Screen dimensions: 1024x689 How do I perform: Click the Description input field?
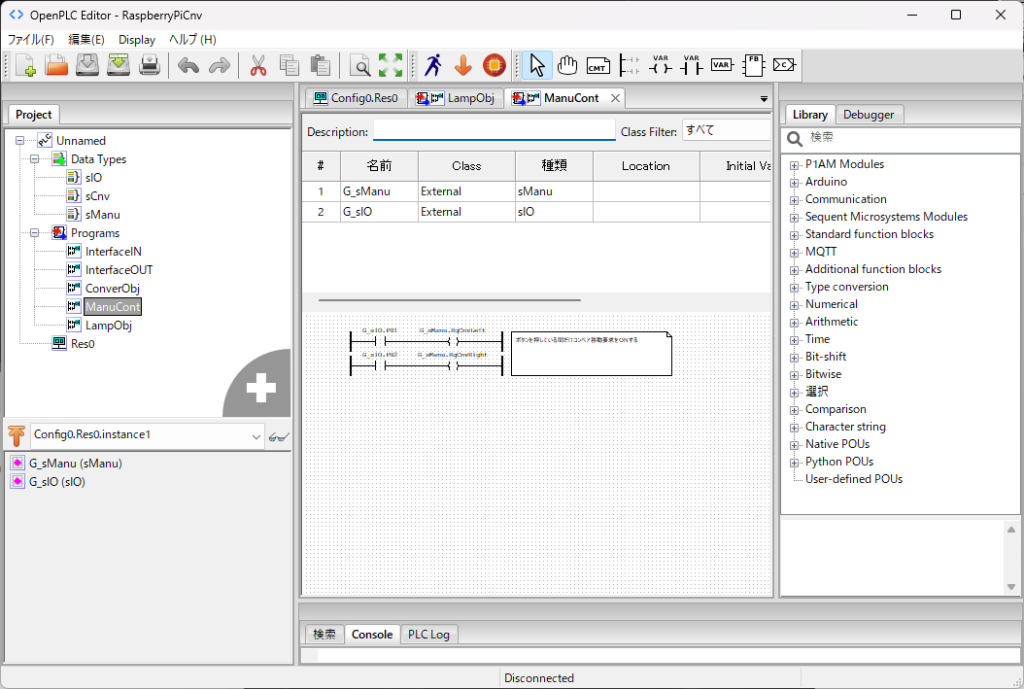tap(494, 131)
